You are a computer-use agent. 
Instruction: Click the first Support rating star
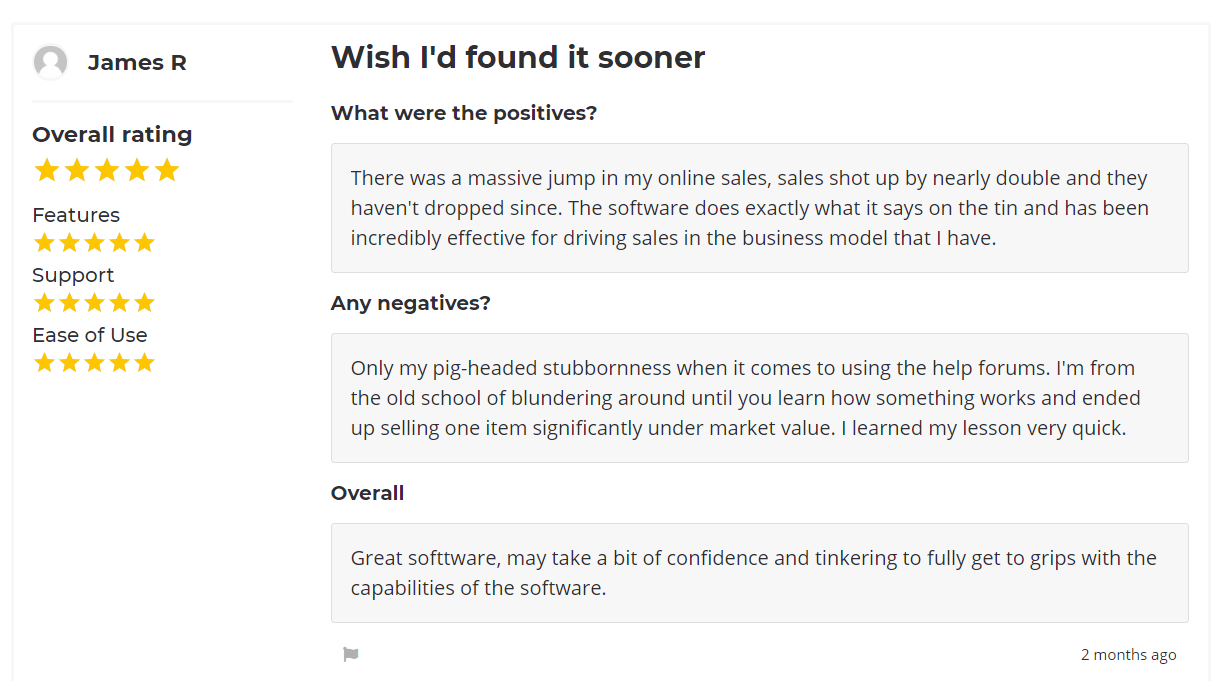44,302
